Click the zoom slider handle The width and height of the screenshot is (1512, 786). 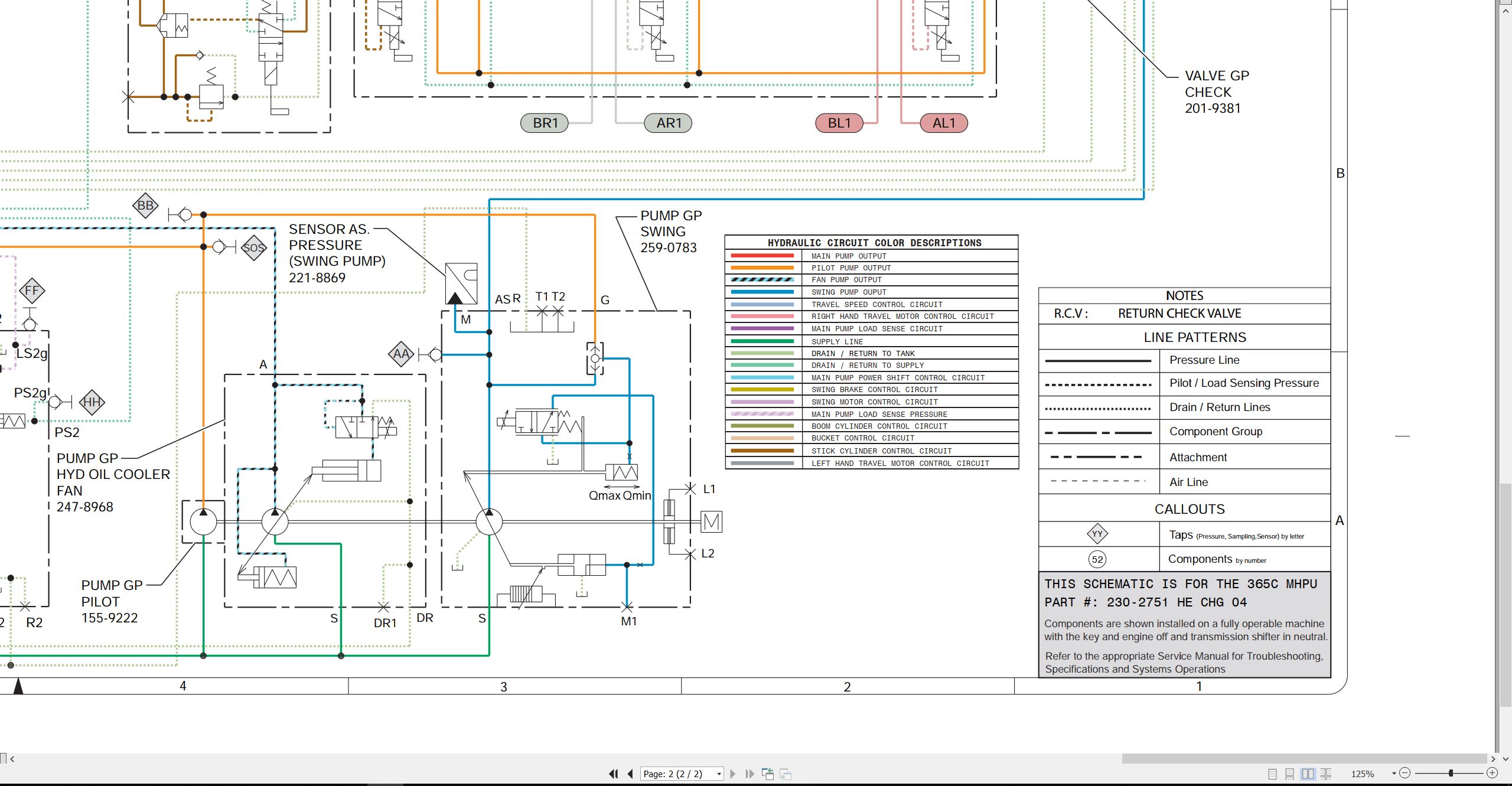click(1451, 773)
